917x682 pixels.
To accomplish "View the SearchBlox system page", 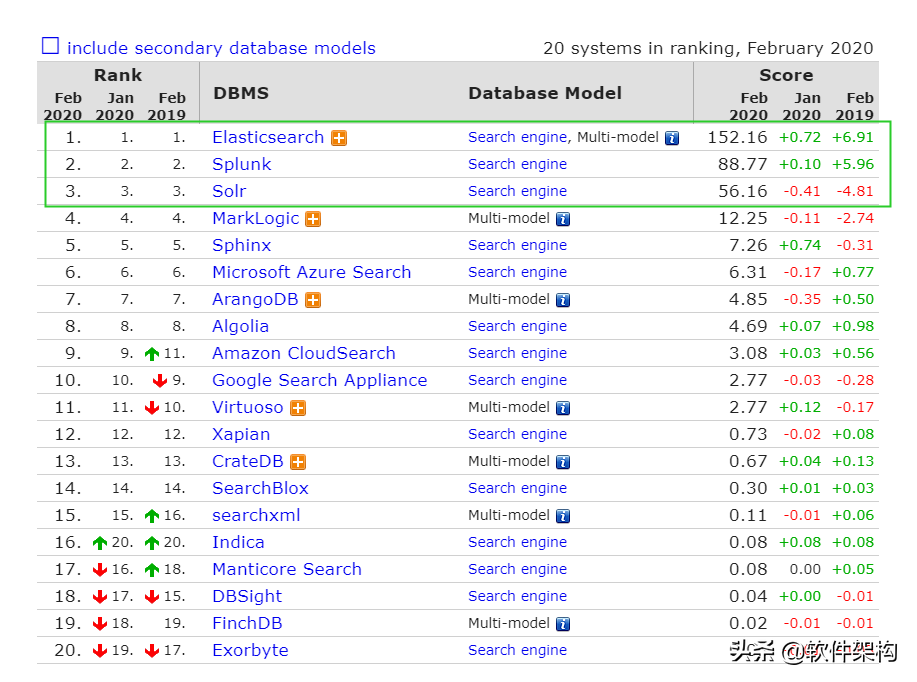I will coord(260,488).
